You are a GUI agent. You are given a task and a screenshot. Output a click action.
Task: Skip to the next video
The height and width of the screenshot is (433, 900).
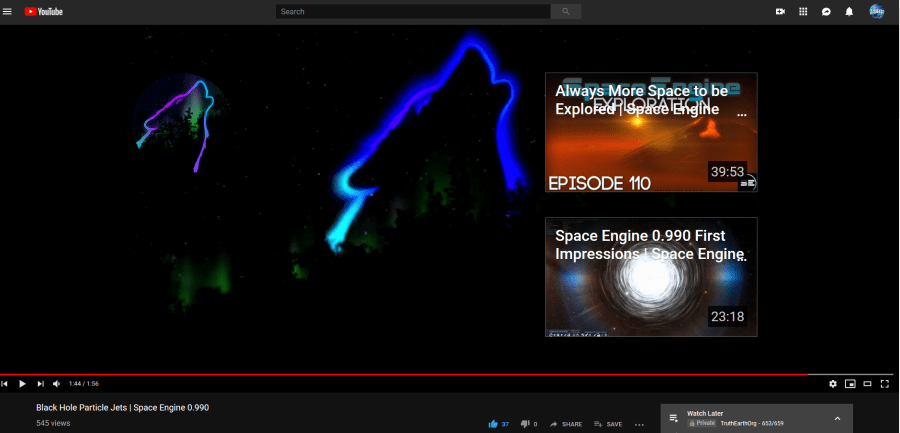tap(40, 384)
